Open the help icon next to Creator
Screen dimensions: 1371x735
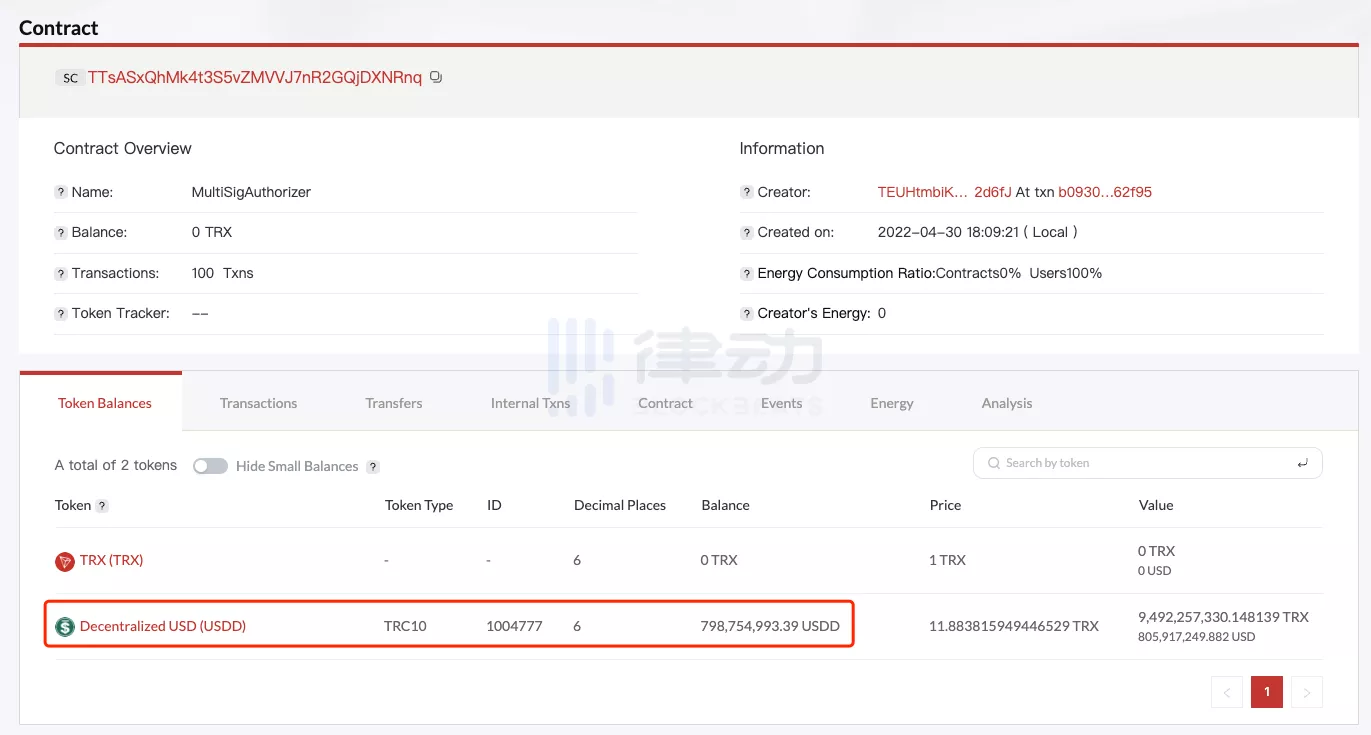747,192
